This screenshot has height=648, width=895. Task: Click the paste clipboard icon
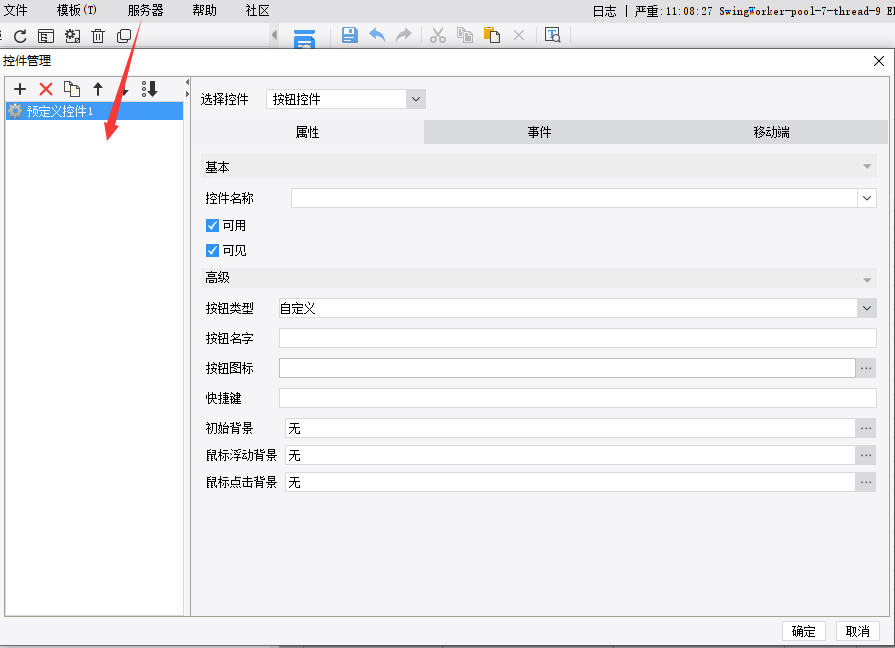click(492, 35)
